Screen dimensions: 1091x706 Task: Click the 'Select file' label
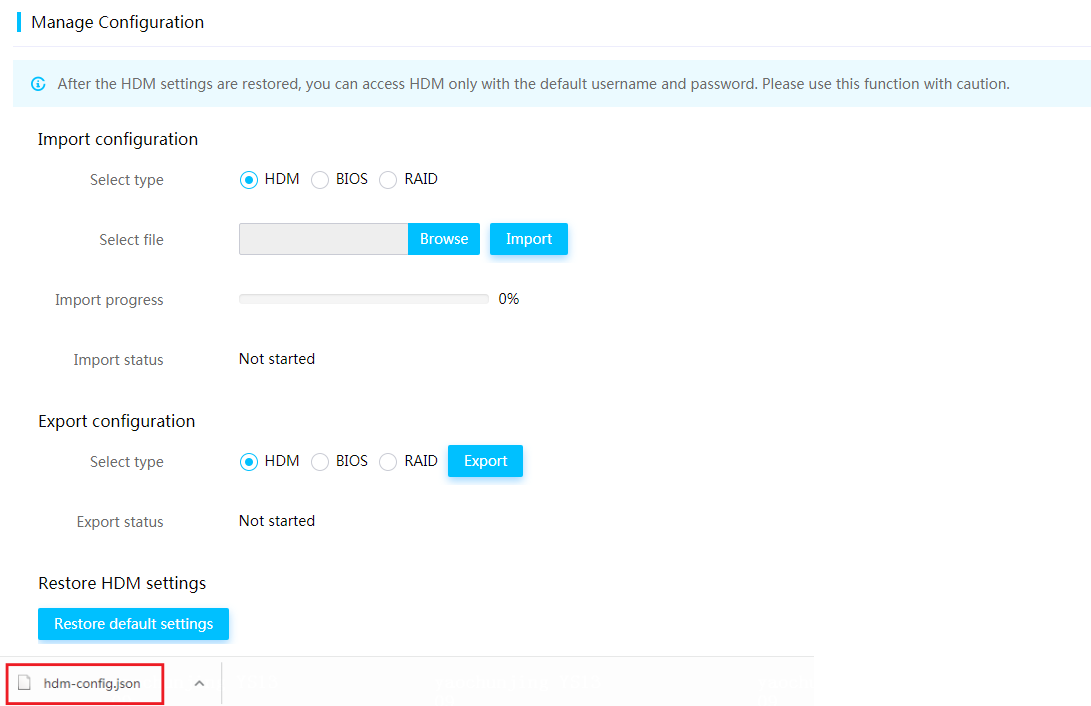pos(132,240)
